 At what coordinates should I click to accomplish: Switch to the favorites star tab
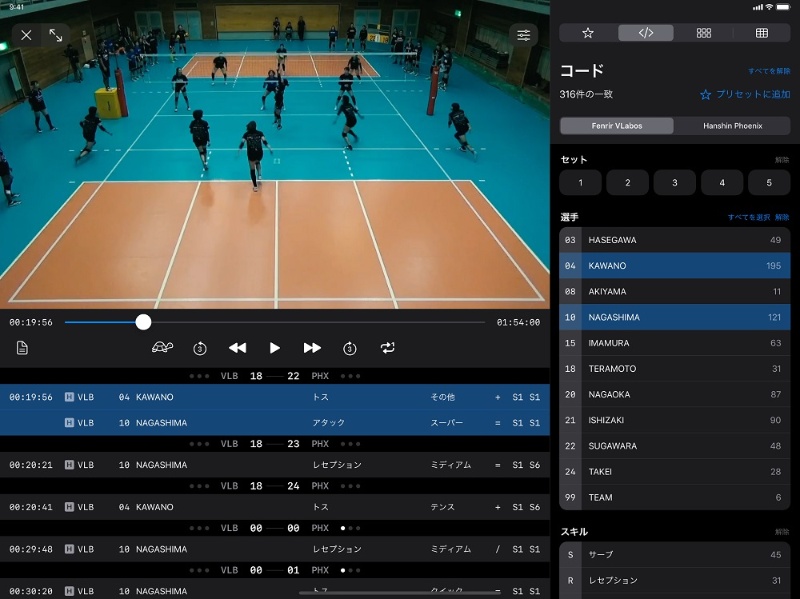[x=588, y=33]
